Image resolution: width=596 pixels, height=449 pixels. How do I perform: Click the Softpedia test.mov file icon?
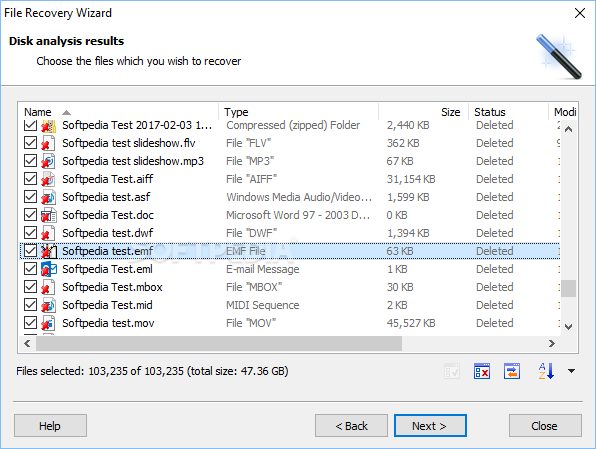(49, 323)
